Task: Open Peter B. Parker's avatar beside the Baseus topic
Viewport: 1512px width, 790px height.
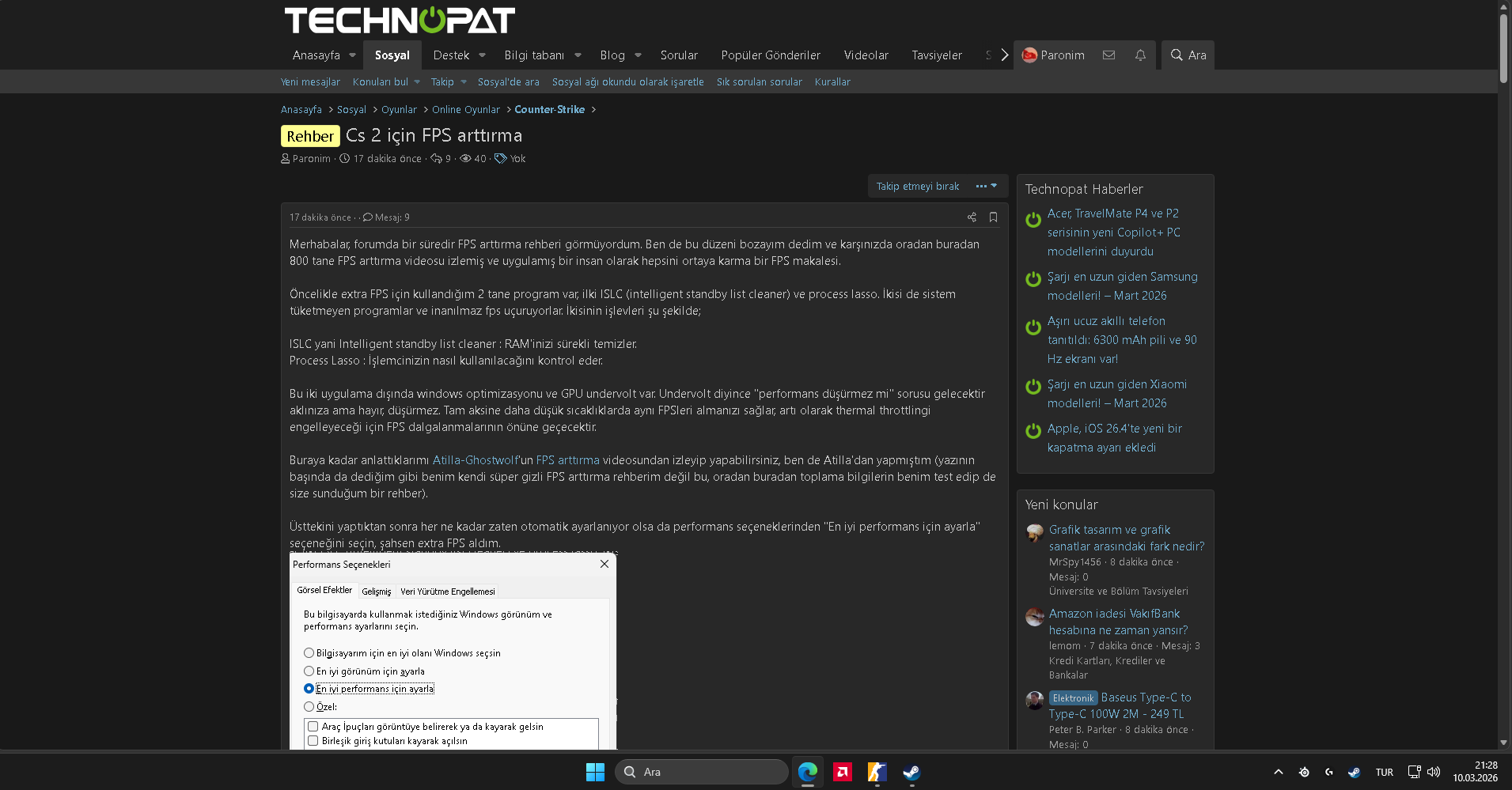Action: tap(1035, 701)
